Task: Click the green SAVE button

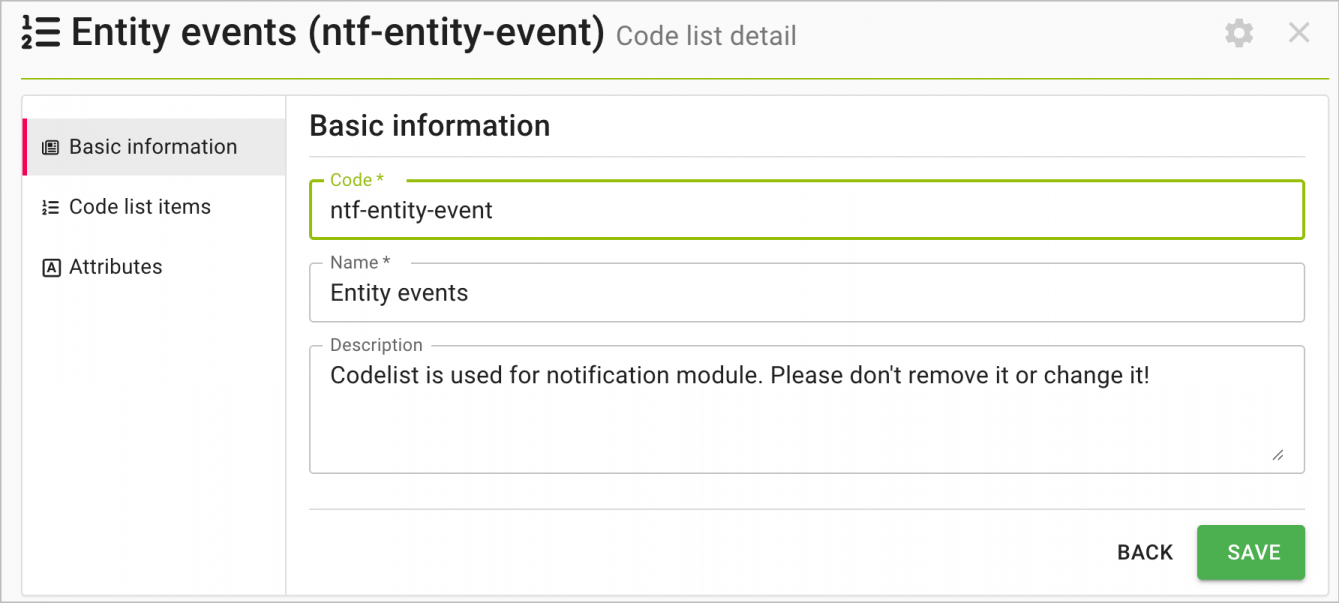Action: 1251,552
